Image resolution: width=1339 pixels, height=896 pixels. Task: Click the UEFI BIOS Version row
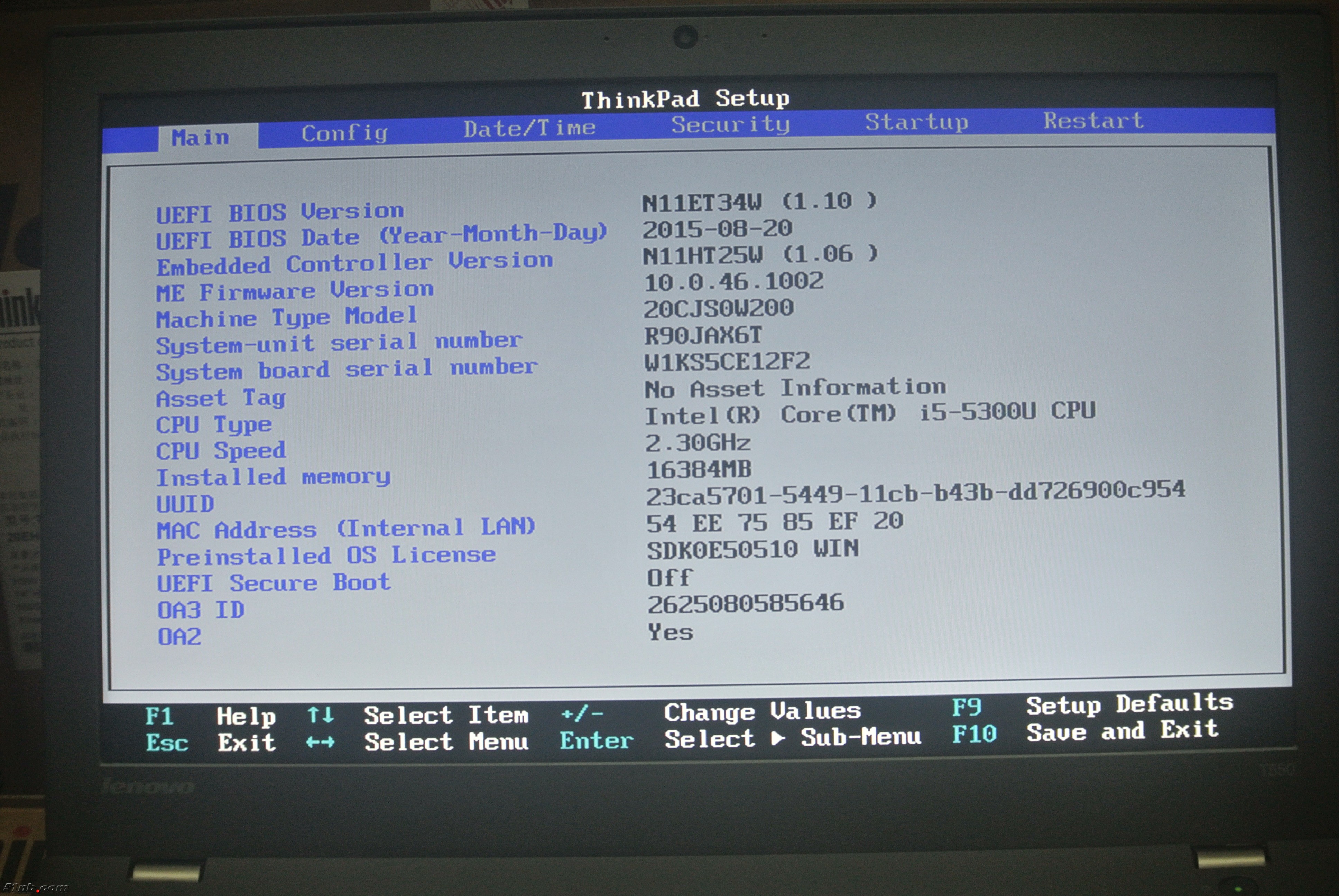pyautogui.click(x=280, y=213)
